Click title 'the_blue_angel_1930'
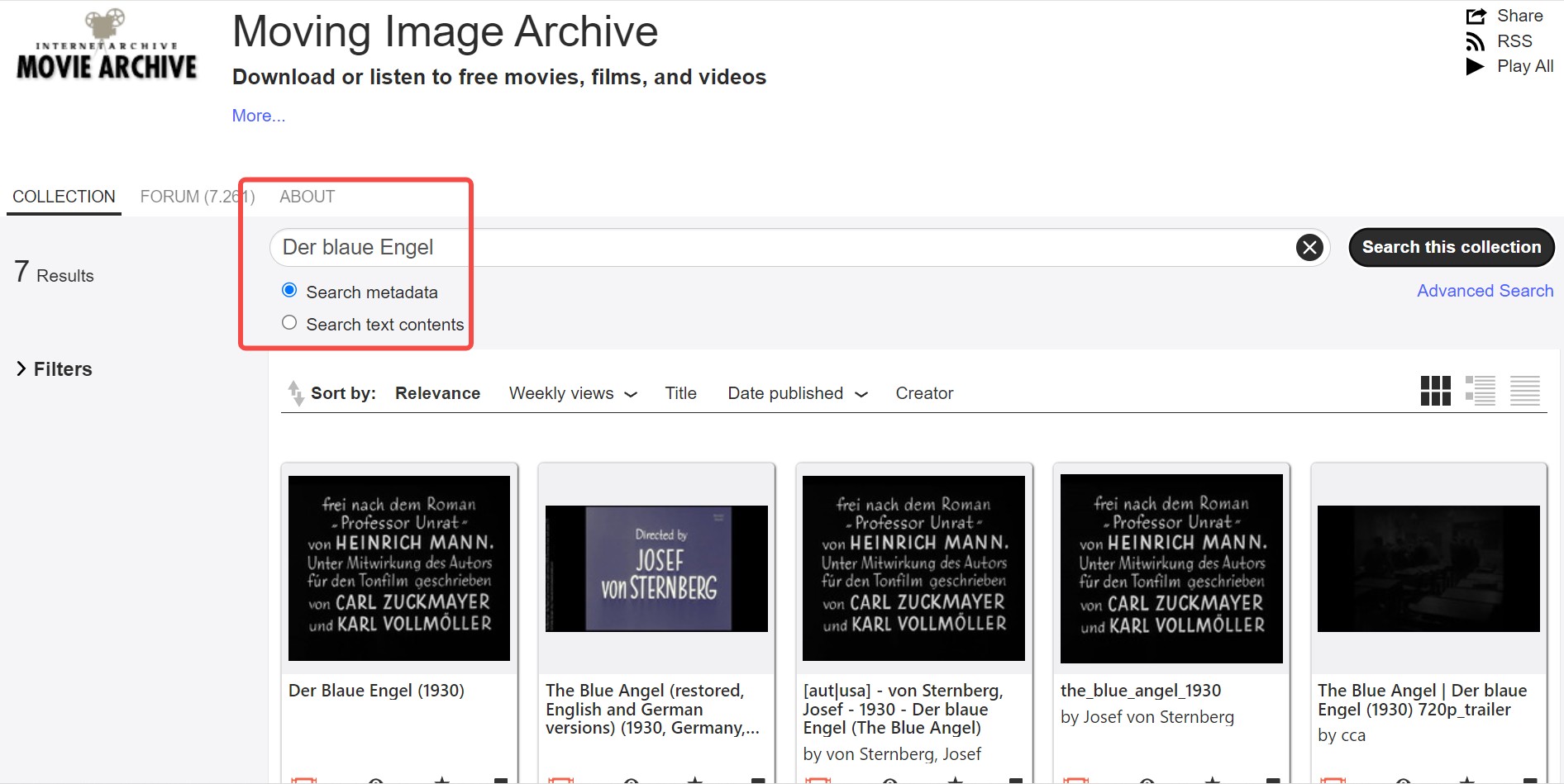The width and height of the screenshot is (1564, 784). click(1141, 691)
